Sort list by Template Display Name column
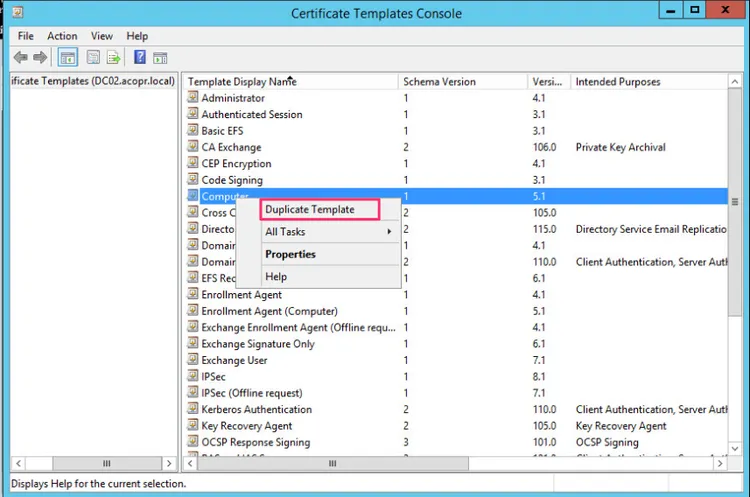Screen dimensions: 750x497 coord(290,81)
